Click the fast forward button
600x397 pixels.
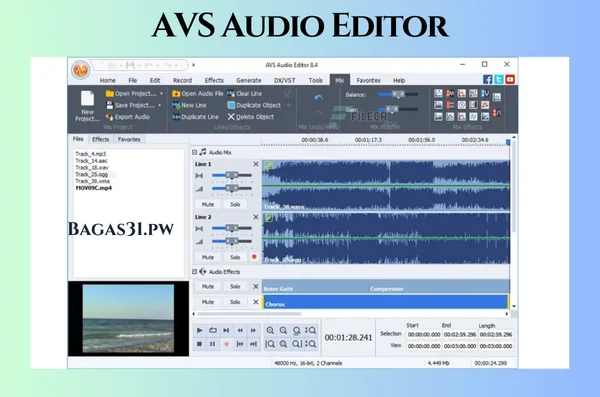[x=253, y=330]
